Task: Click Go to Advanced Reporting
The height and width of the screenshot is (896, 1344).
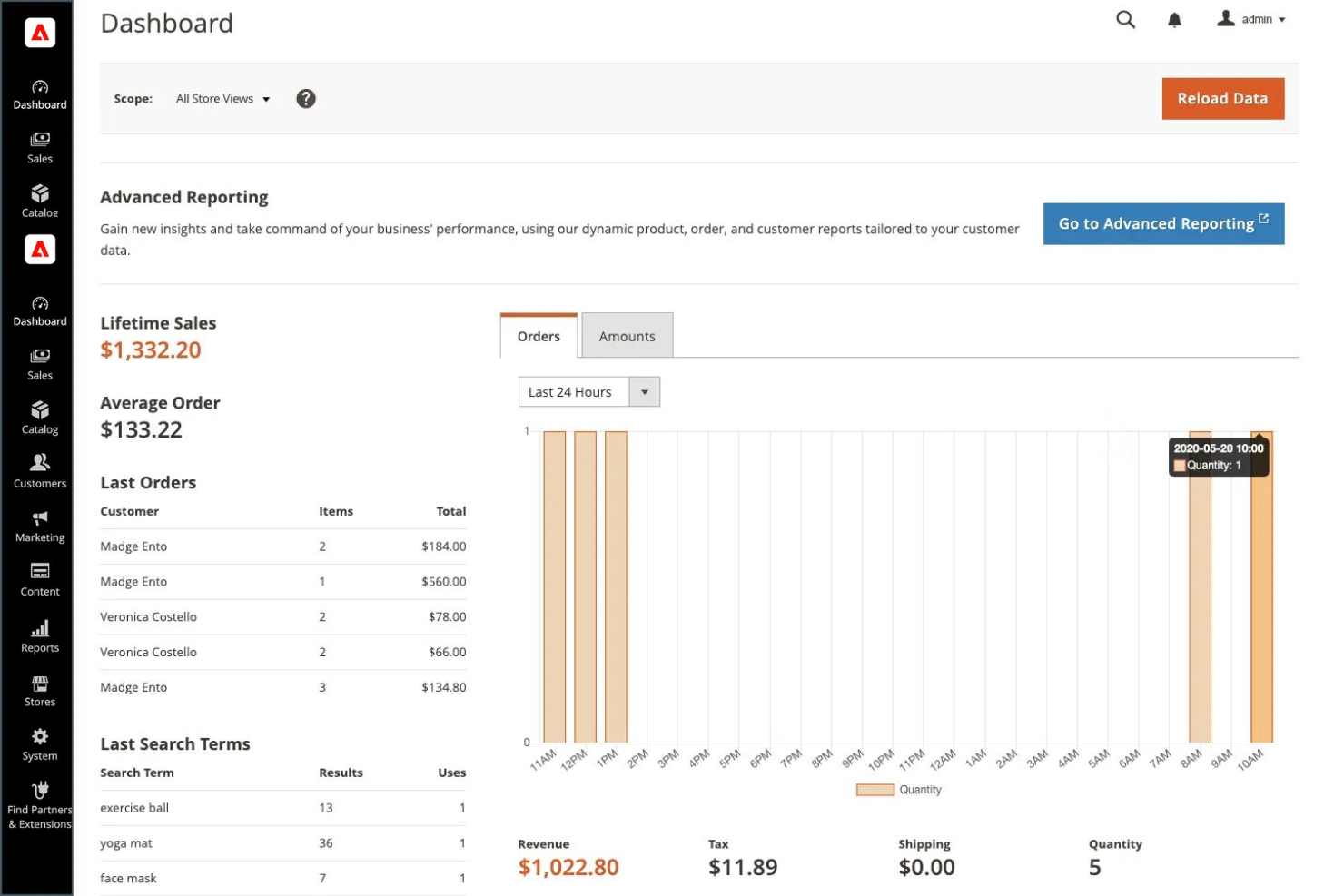Action: point(1163,223)
